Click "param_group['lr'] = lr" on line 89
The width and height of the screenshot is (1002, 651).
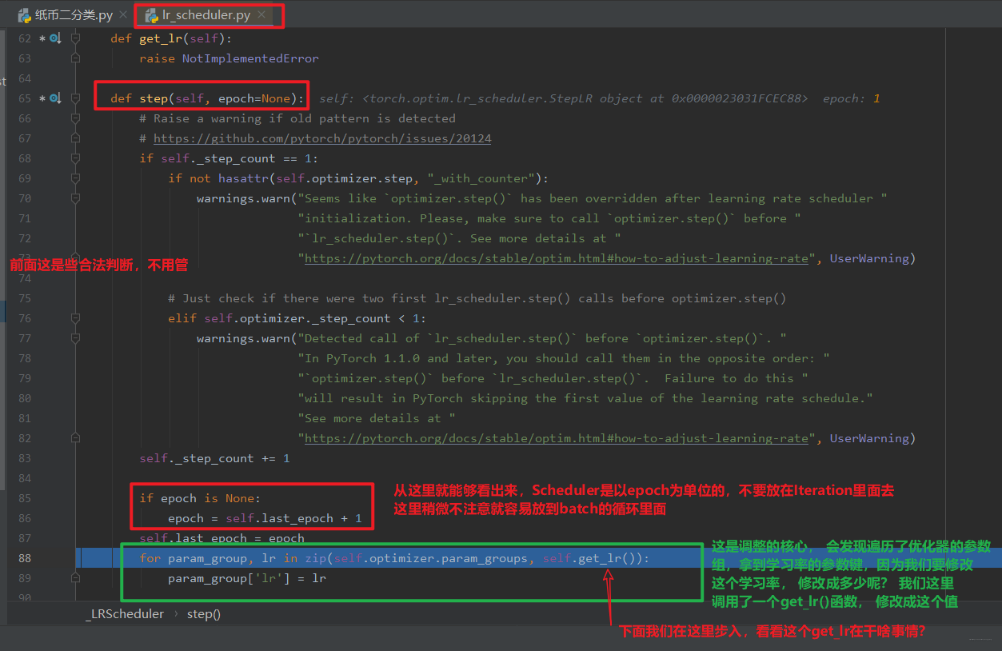[x=247, y=578]
